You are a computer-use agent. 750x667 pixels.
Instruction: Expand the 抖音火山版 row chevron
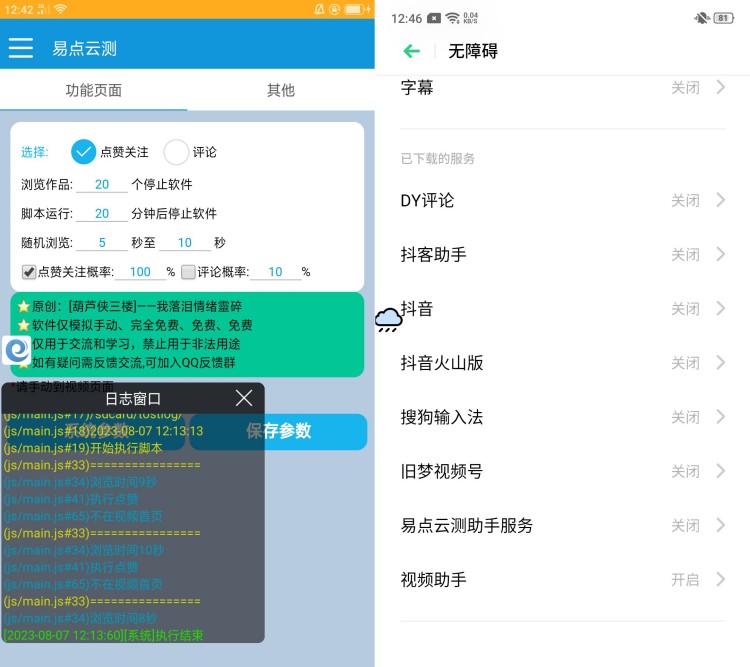point(721,363)
